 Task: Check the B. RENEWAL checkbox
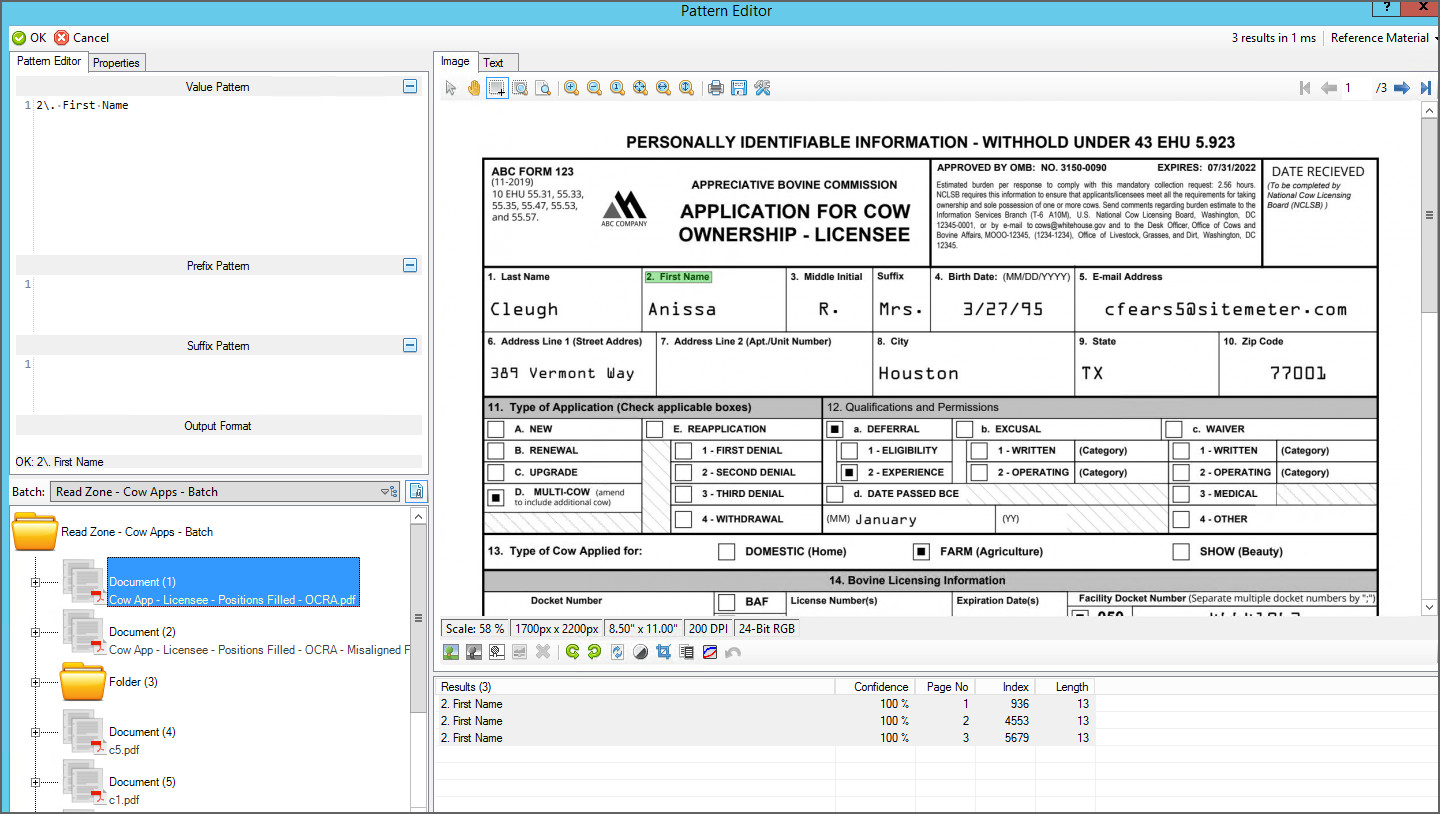(495, 451)
